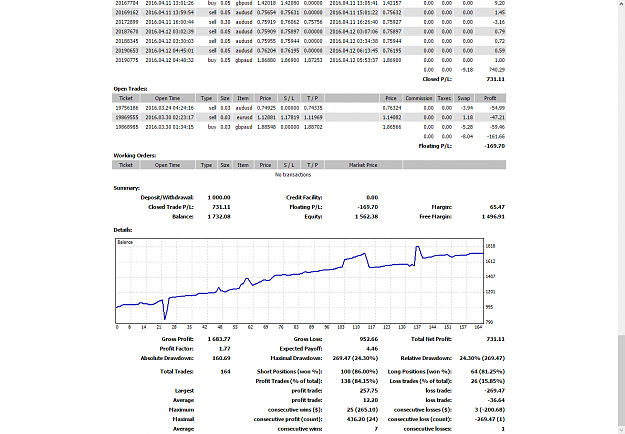Click Short Positions value 100 (86.00%)
The height and width of the screenshot is (434, 625).
(x=359, y=371)
